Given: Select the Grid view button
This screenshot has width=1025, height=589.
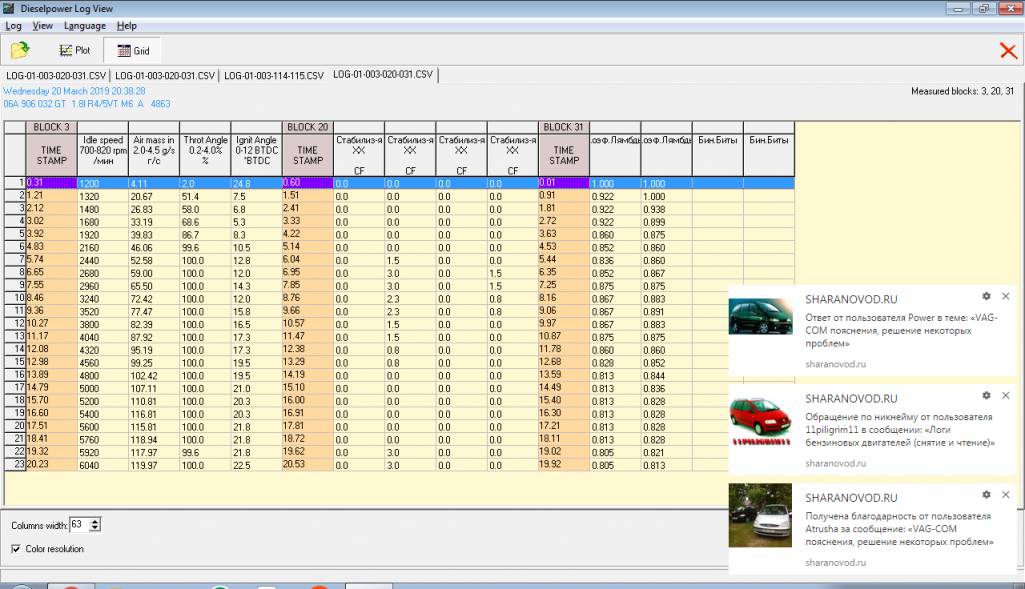Looking at the screenshot, I should pos(132,50).
